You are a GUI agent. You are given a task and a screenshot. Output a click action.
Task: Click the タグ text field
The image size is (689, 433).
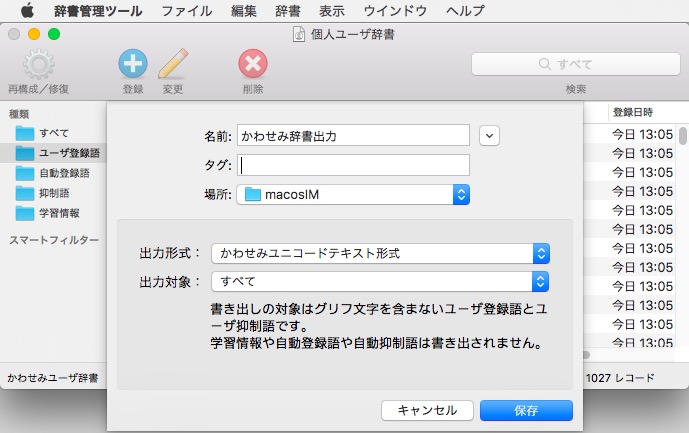[x=353, y=165]
